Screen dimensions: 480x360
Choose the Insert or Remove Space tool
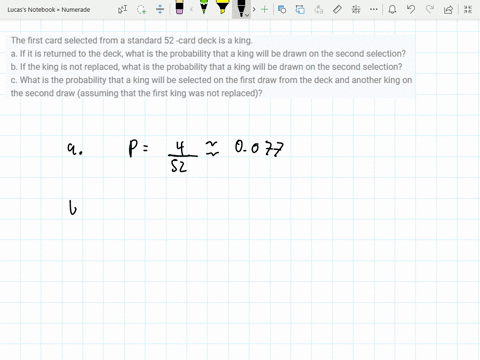160,9
